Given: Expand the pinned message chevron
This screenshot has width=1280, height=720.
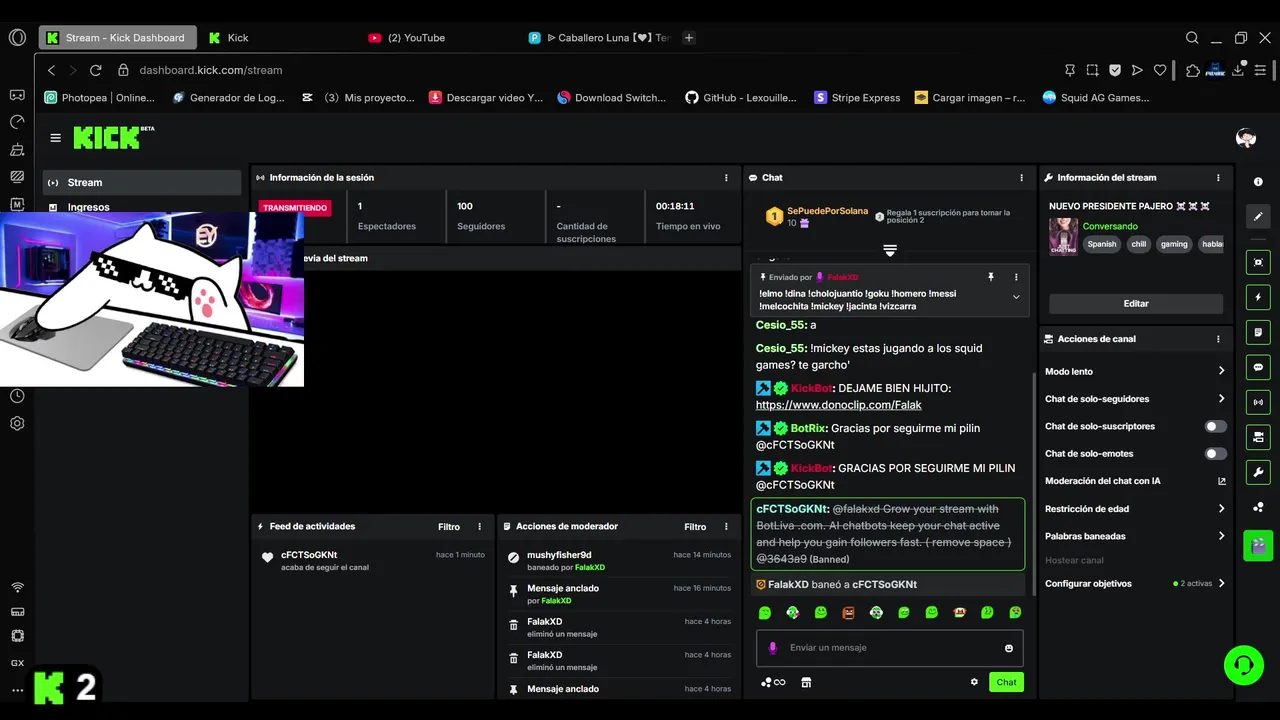Looking at the screenshot, I should tap(1016, 296).
